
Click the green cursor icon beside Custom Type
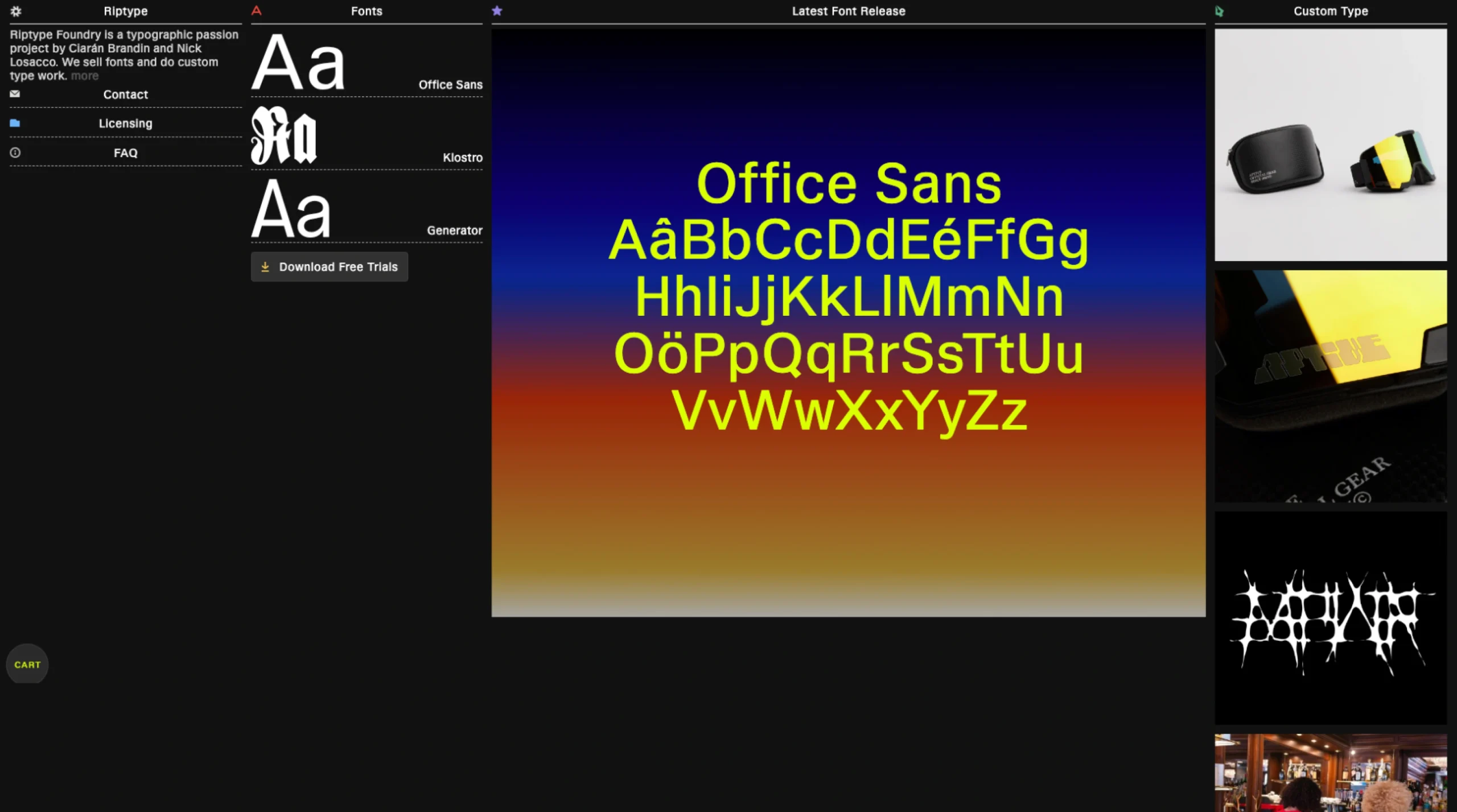1219,11
